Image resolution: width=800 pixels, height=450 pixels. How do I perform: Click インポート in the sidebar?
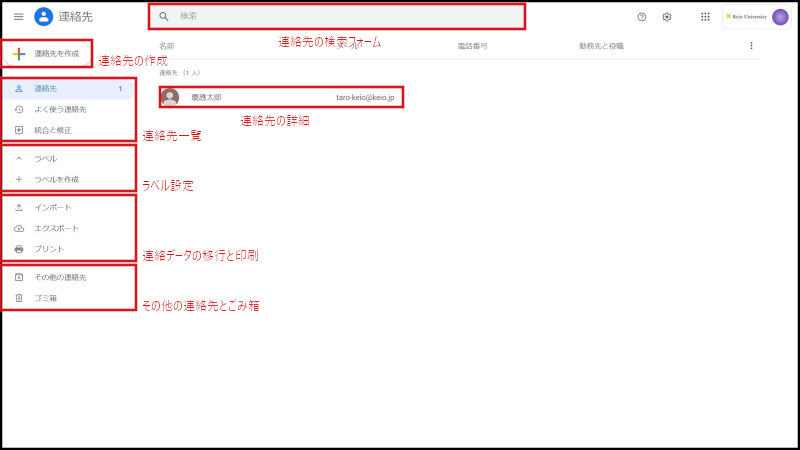53,208
